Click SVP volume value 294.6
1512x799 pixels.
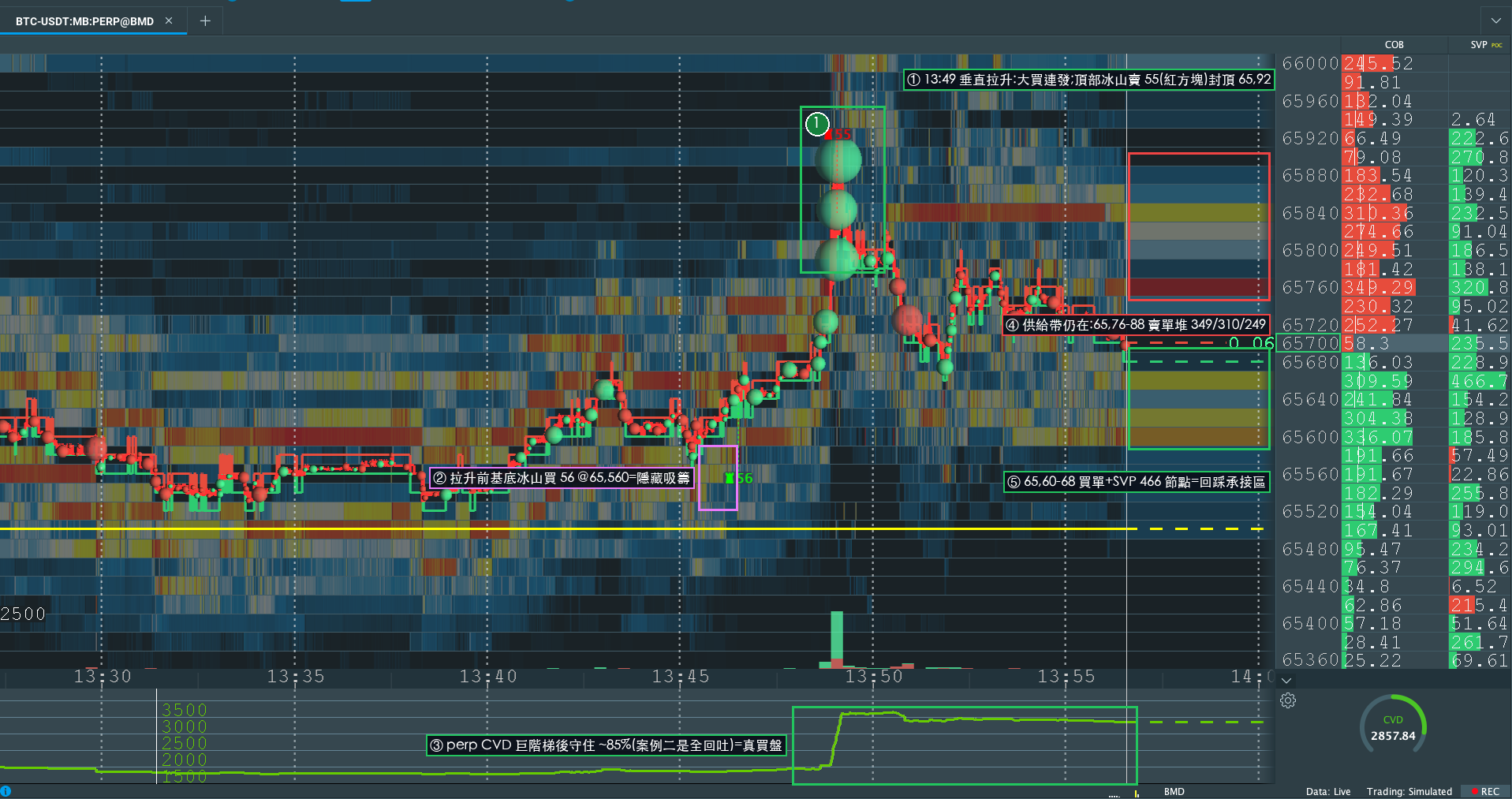[x=1480, y=567]
